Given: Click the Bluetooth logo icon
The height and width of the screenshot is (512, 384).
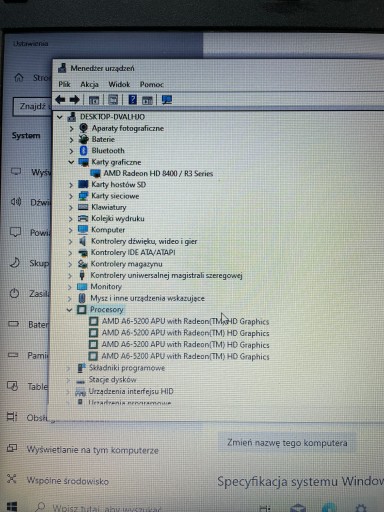Looking at the screenshot, I should pyautogui.click(x=84, y=151).
